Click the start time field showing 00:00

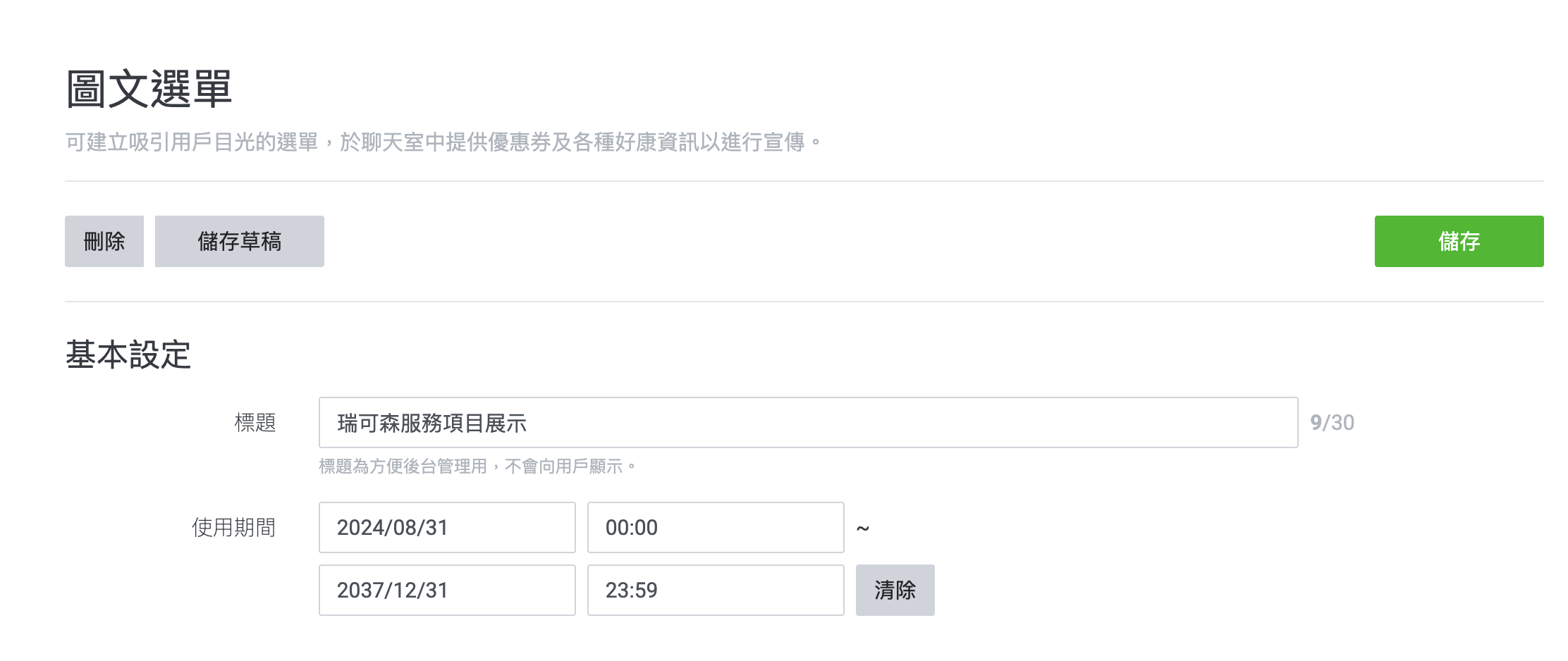coord(714,527)
